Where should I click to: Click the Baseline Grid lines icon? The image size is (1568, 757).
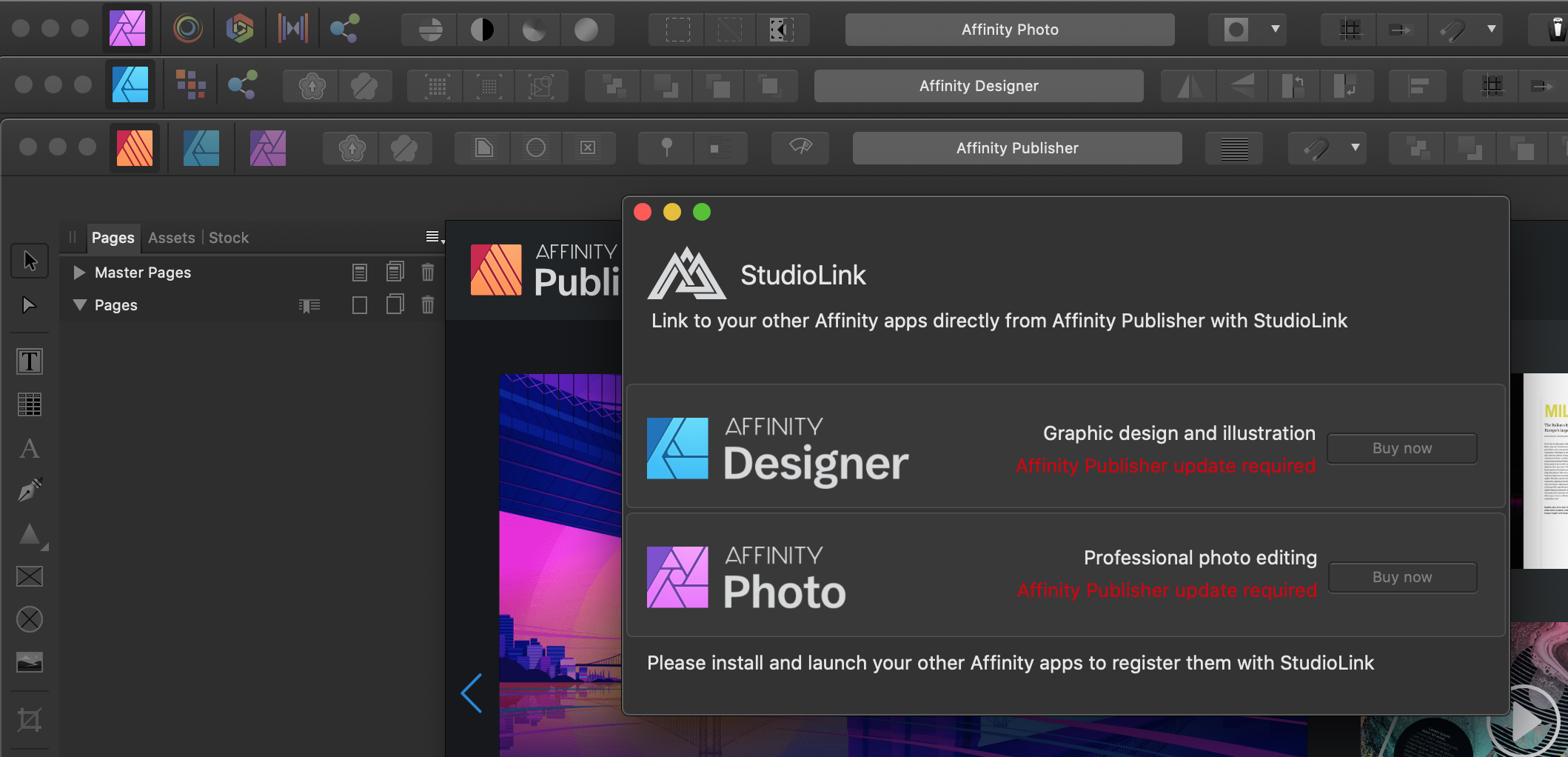point(1234,148)
